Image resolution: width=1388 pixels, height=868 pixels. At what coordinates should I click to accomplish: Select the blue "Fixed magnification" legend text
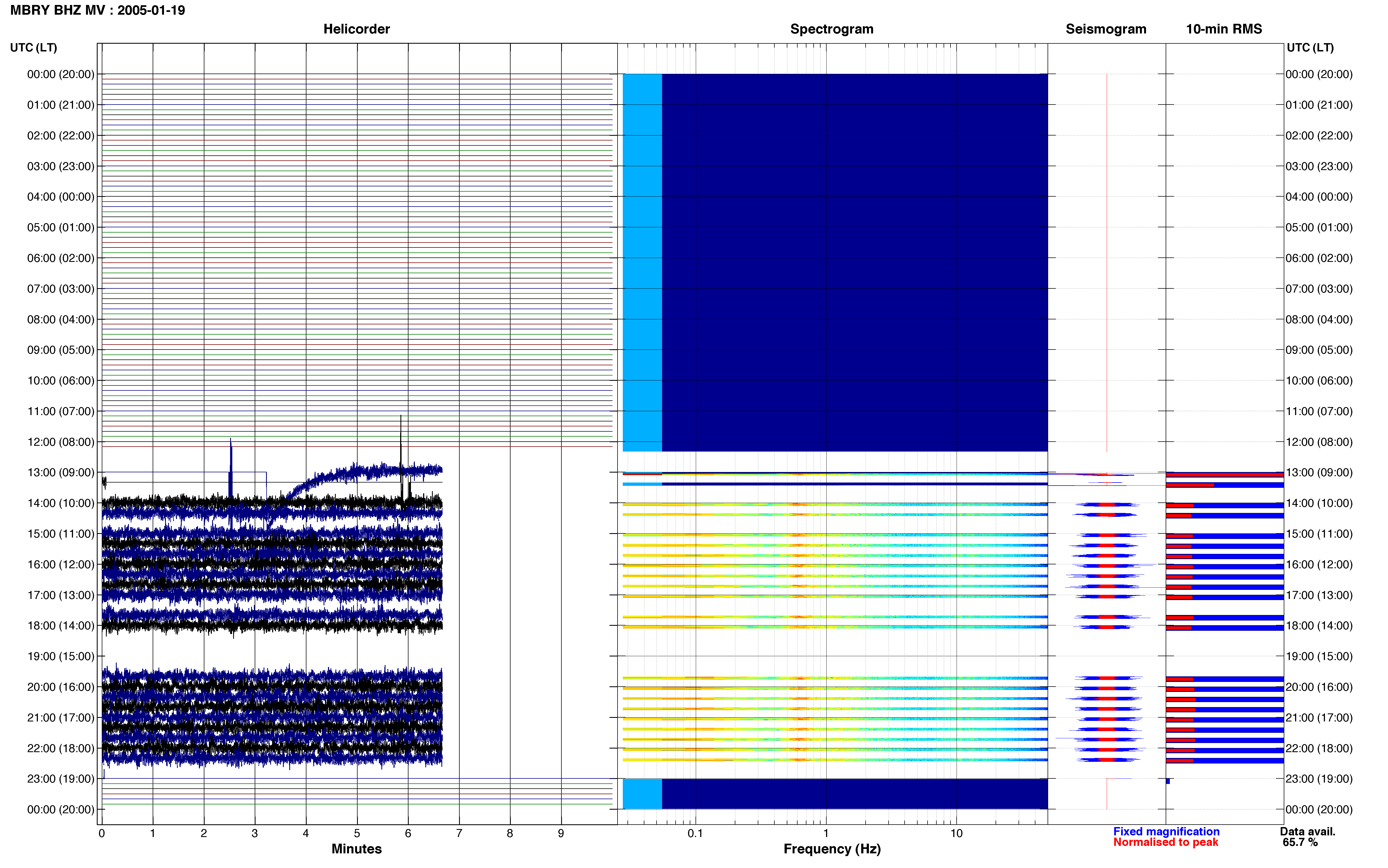pos(1166,831)
